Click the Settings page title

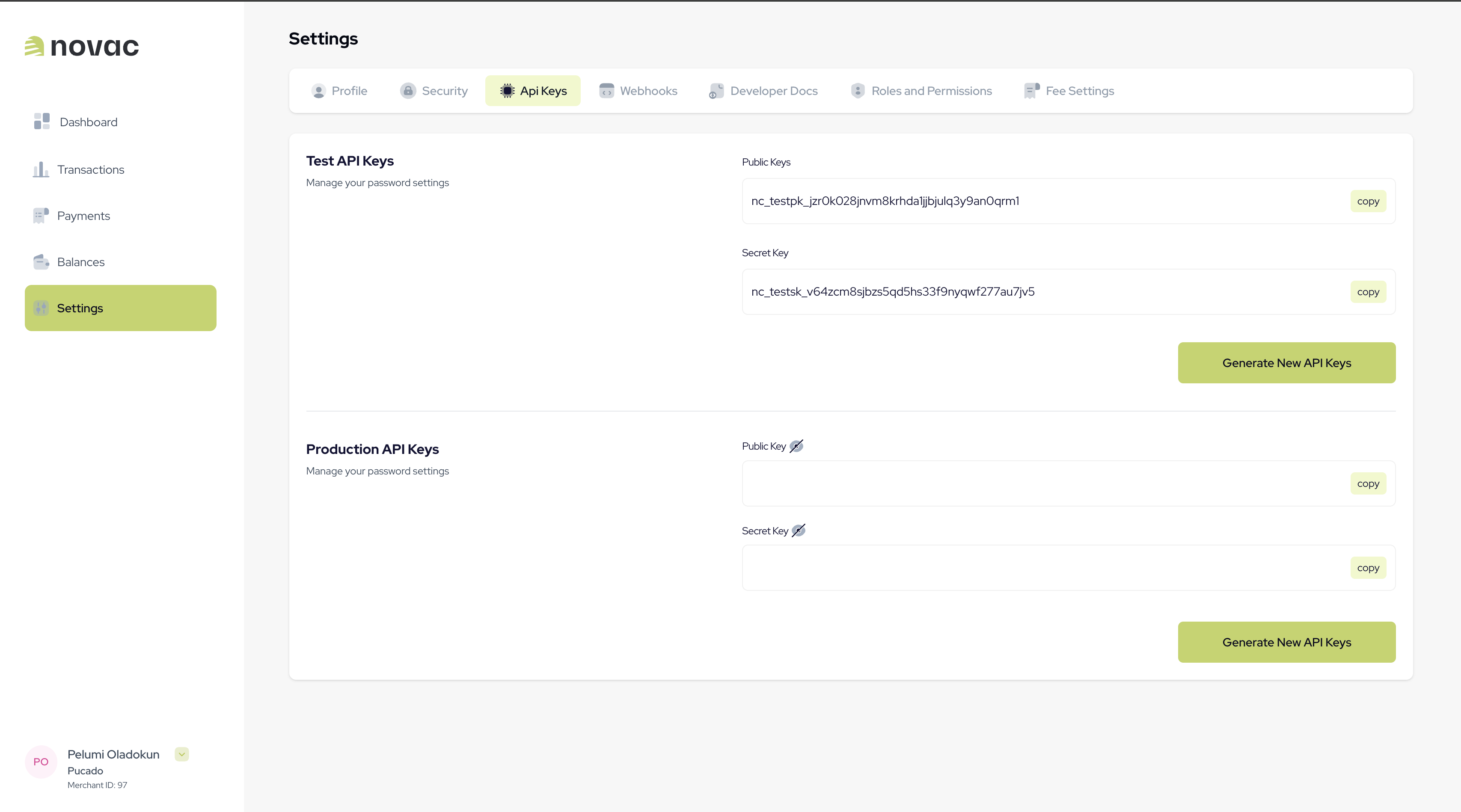(x=323, y=39)
